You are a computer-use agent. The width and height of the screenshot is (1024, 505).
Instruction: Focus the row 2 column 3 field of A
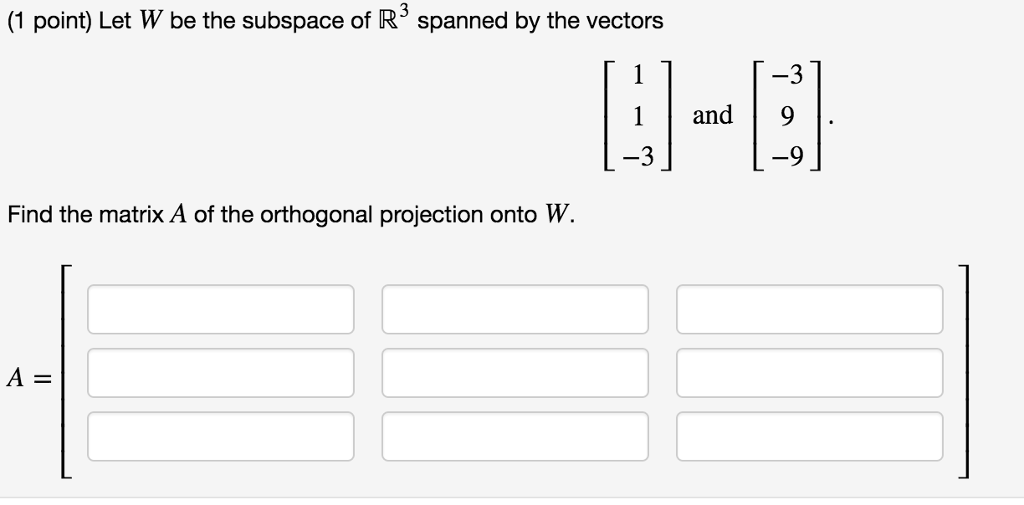tap(810, 372)
